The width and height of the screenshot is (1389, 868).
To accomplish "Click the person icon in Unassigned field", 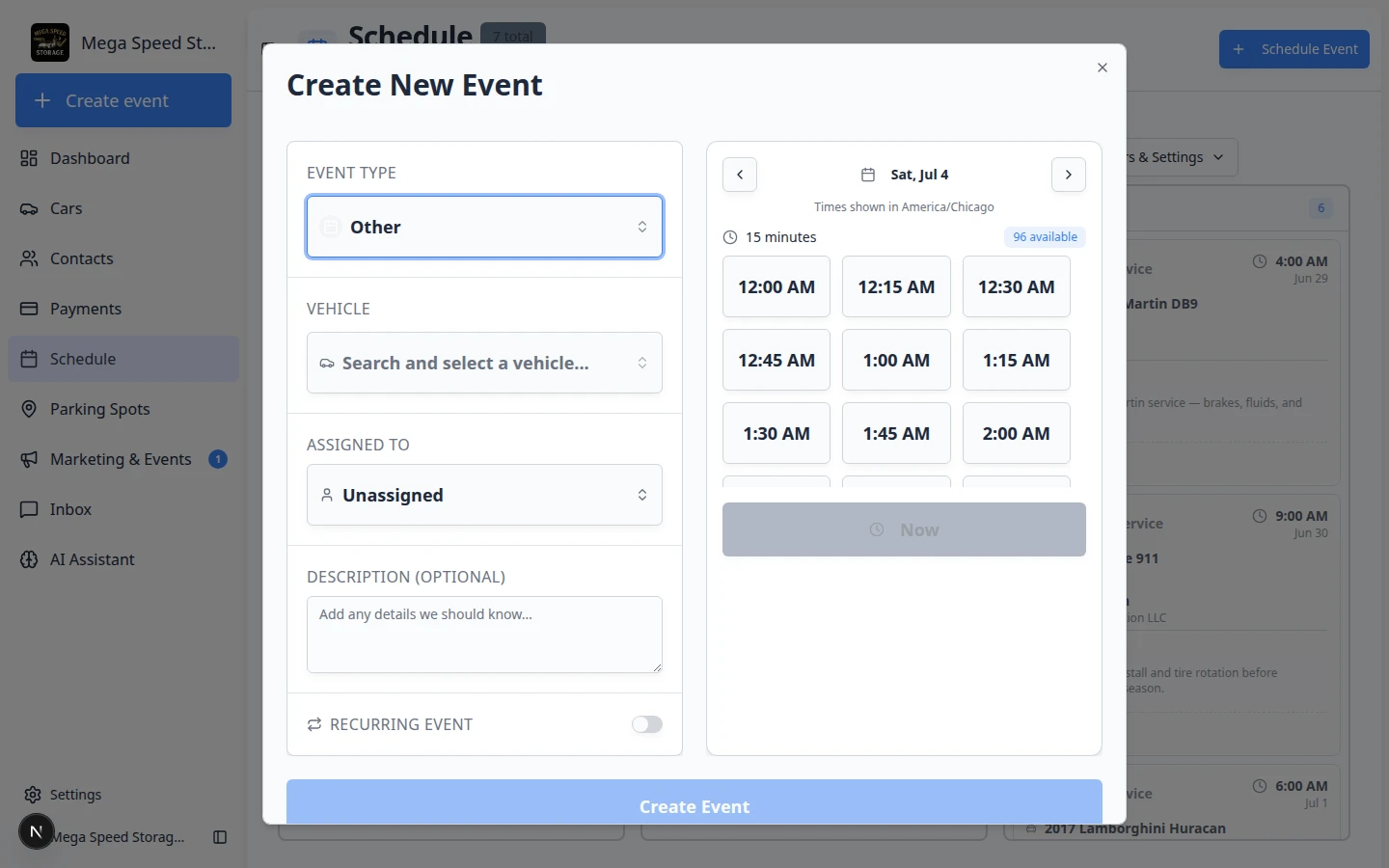I will [327, 495].
